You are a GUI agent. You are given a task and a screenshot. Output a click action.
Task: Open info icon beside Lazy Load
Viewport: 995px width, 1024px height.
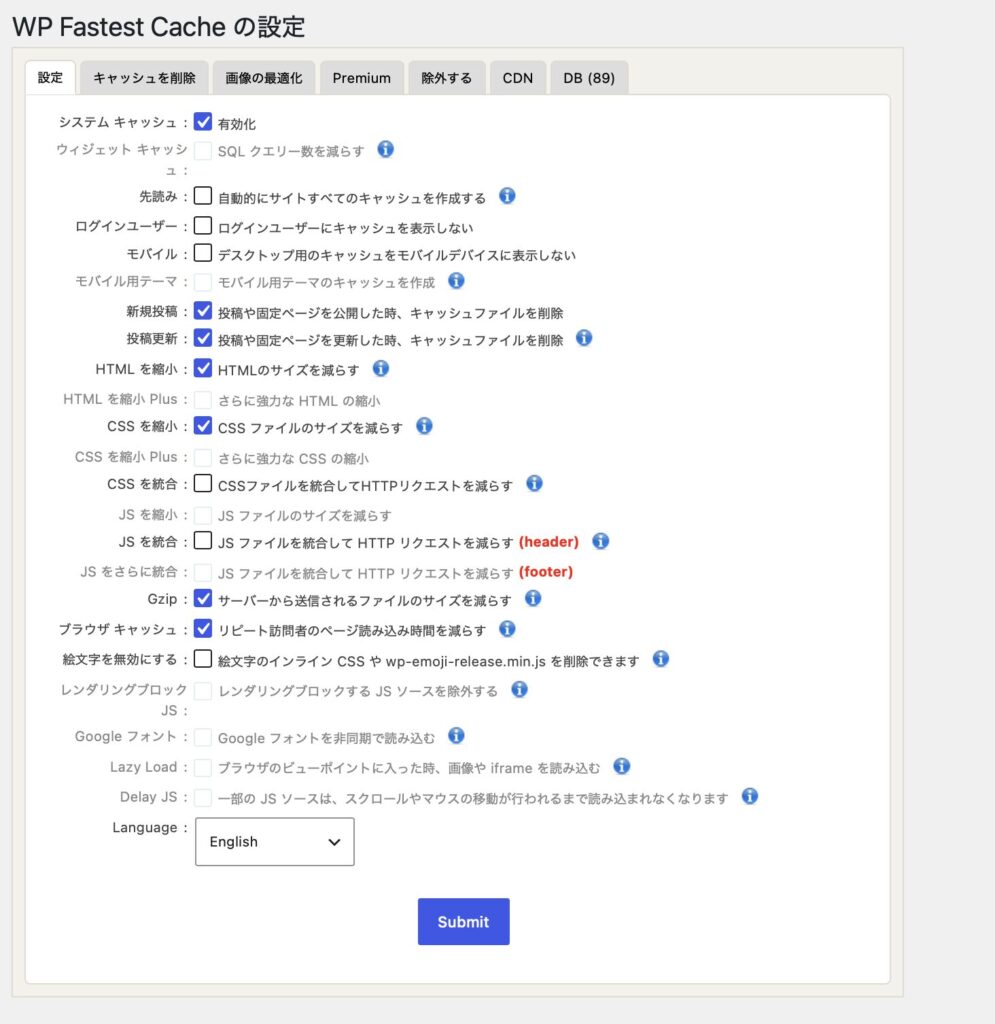pyautogui.click(x=622, y=766)
